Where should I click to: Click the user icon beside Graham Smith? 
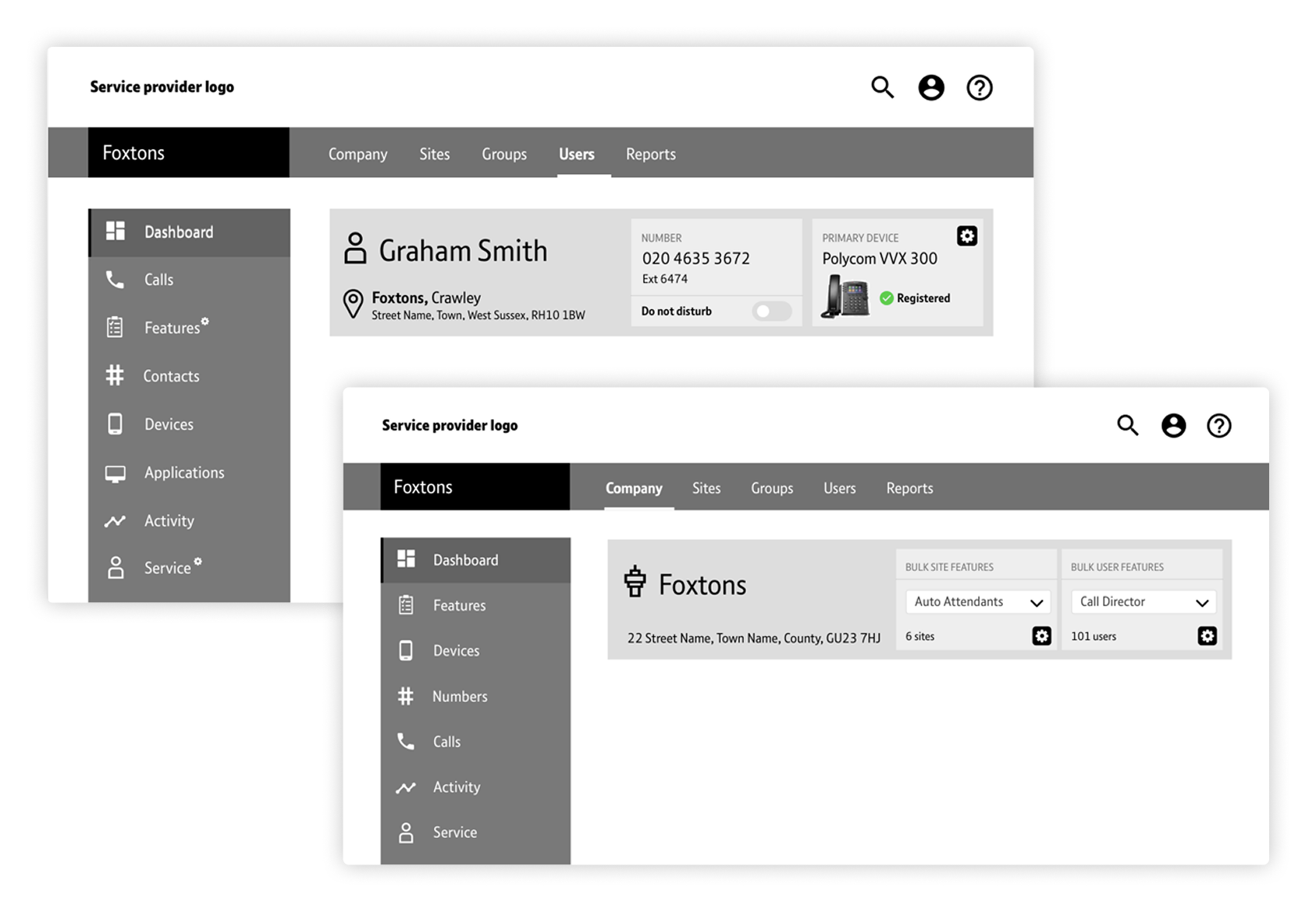click(x=355, y=249)
